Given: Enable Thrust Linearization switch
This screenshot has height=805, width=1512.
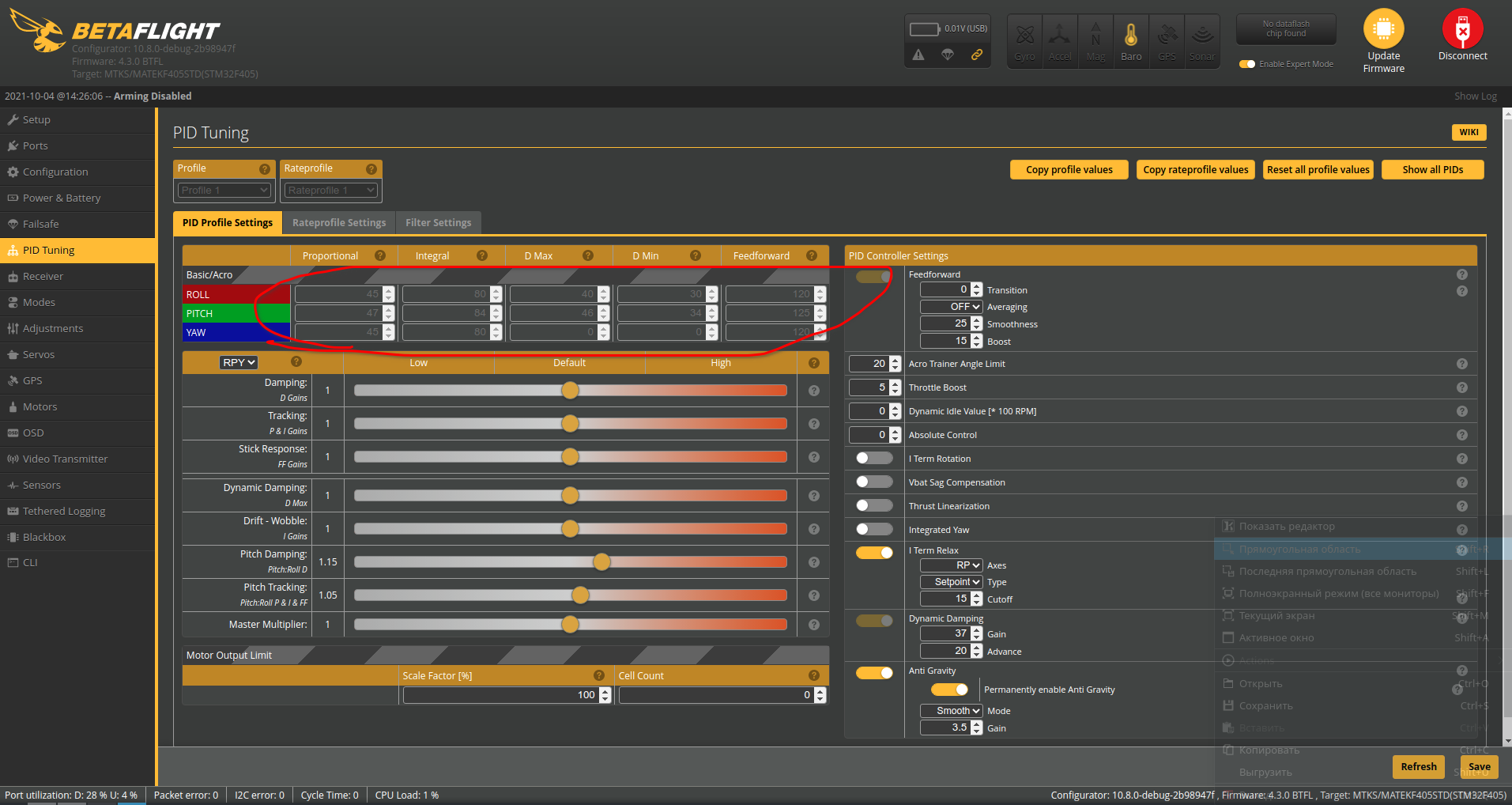Looking at the screenshot, I should click(x=874, y=505).
